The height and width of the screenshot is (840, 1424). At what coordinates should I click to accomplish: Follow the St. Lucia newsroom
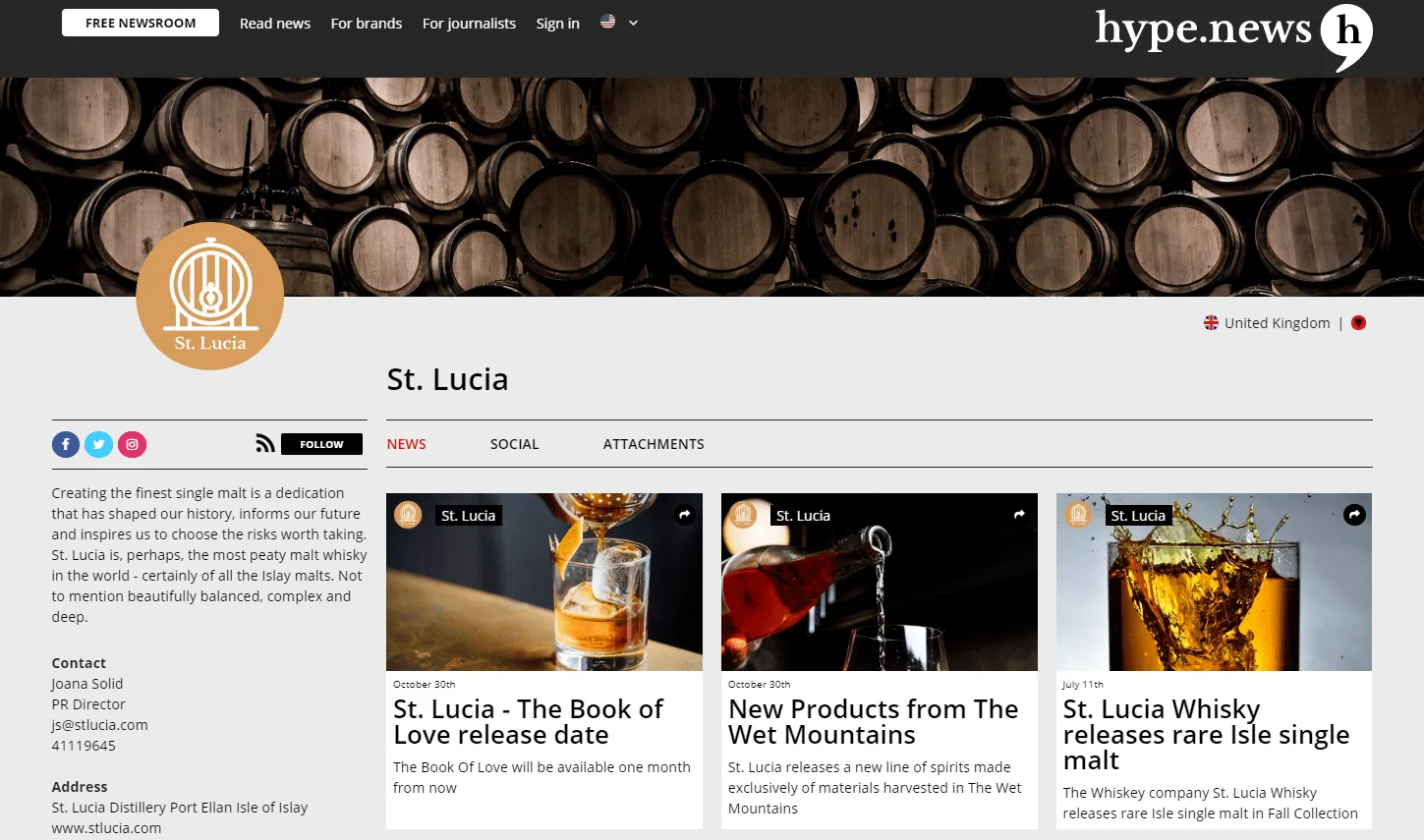point(321,444)
